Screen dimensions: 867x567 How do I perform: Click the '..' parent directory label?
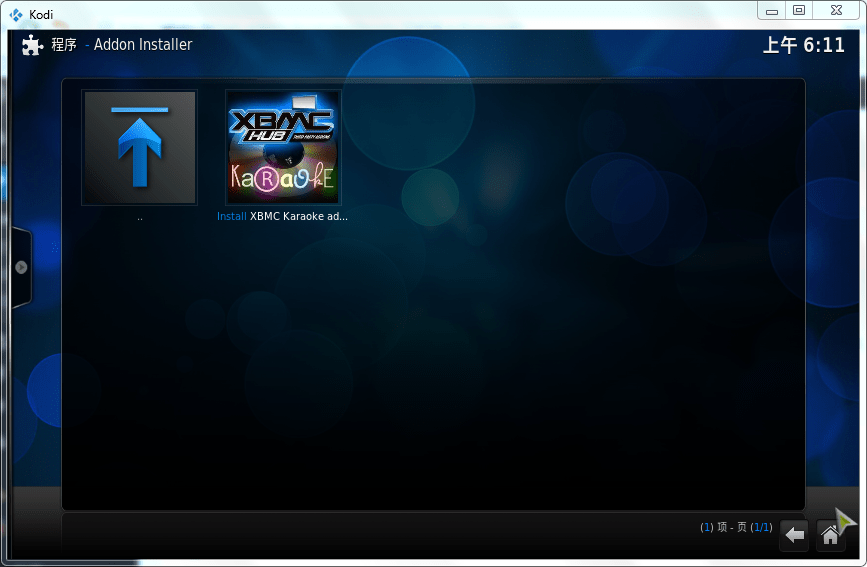(139, 216)
